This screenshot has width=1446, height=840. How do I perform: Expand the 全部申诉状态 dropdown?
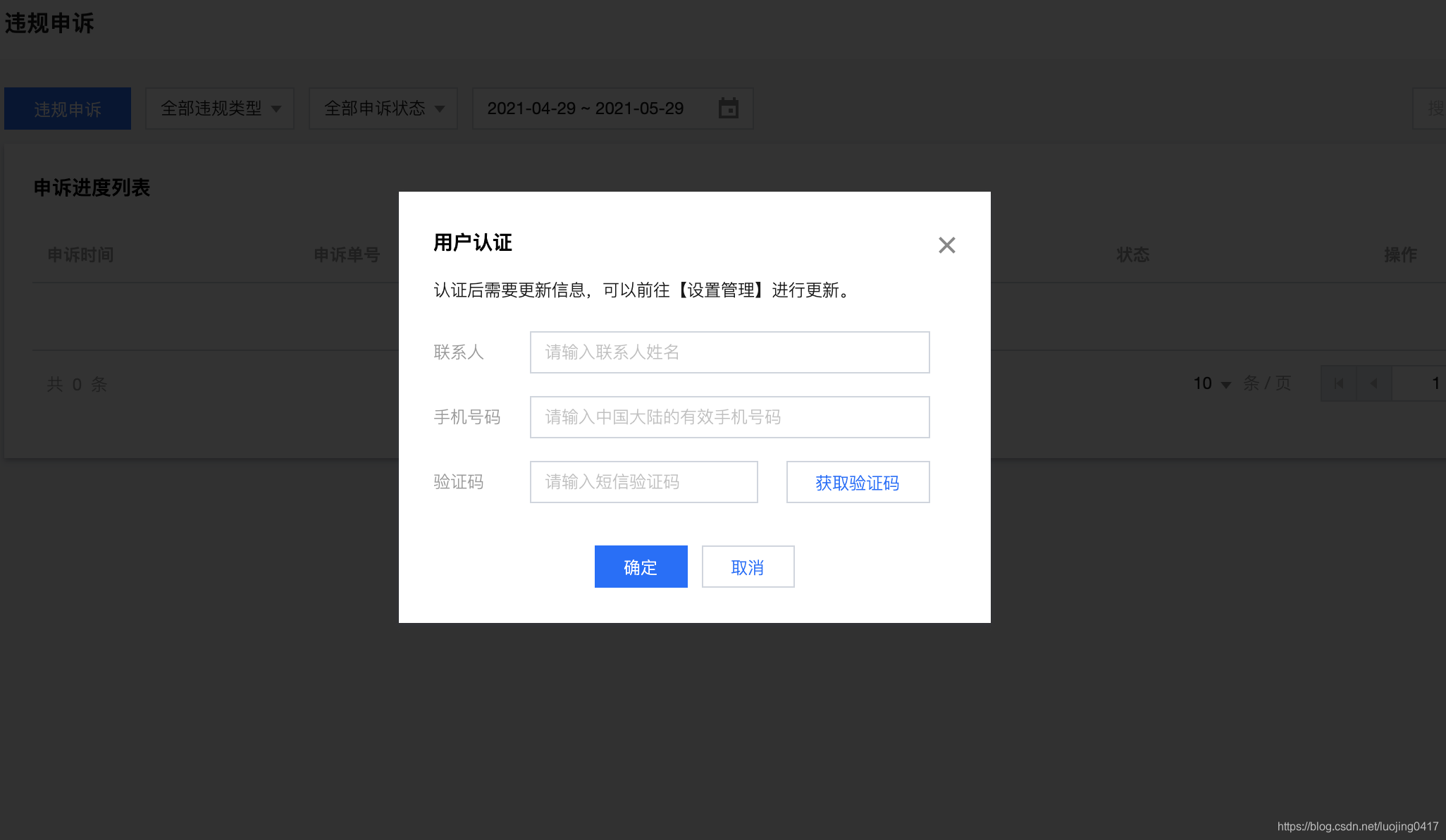[383, 109]
